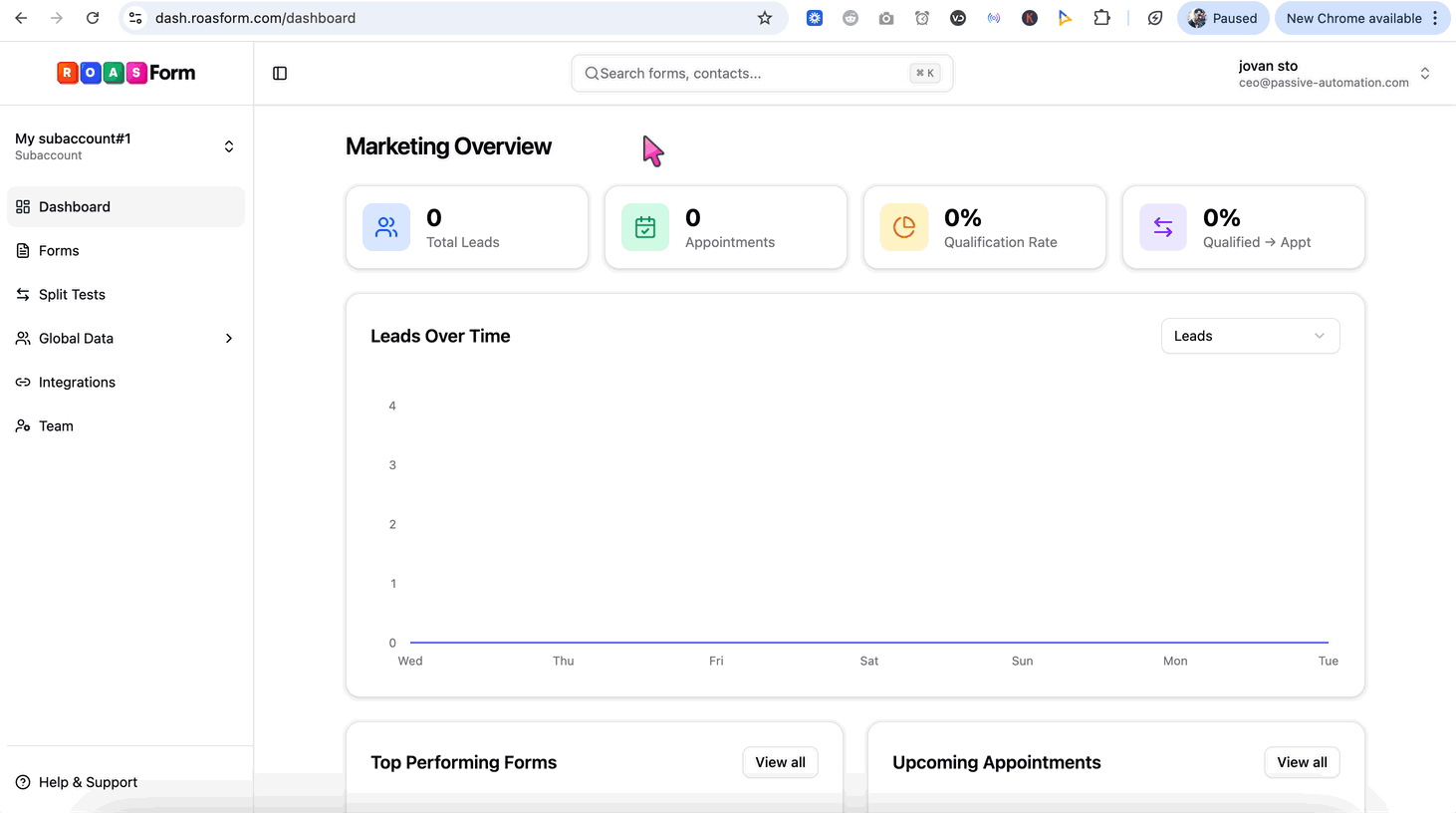Open Split Tests in the sidebar
This screenshot has width=1456, height=813.
pyautogui.click(x=72, y=295)
